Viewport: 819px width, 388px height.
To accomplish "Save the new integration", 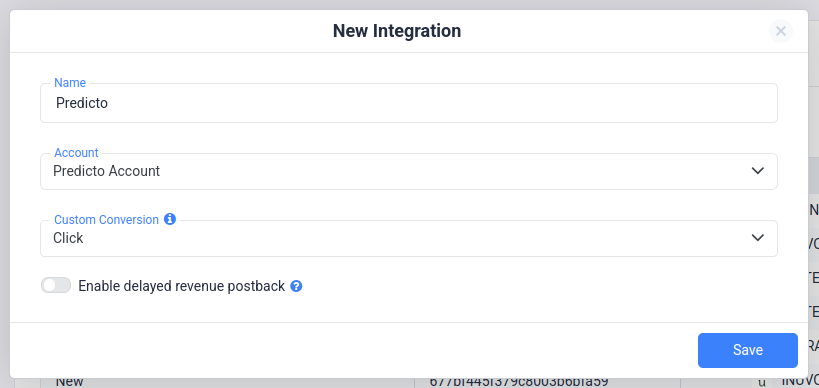I will 747,350.
